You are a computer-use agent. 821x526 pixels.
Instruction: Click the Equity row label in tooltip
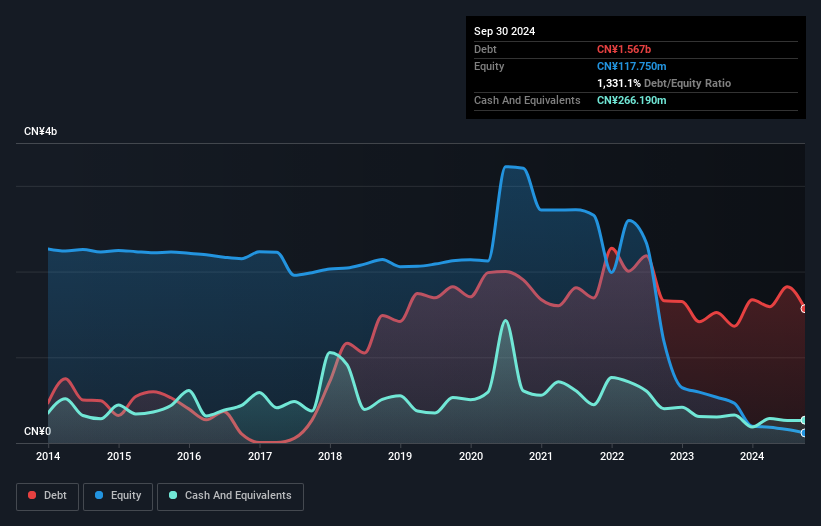tap(489, 66)
